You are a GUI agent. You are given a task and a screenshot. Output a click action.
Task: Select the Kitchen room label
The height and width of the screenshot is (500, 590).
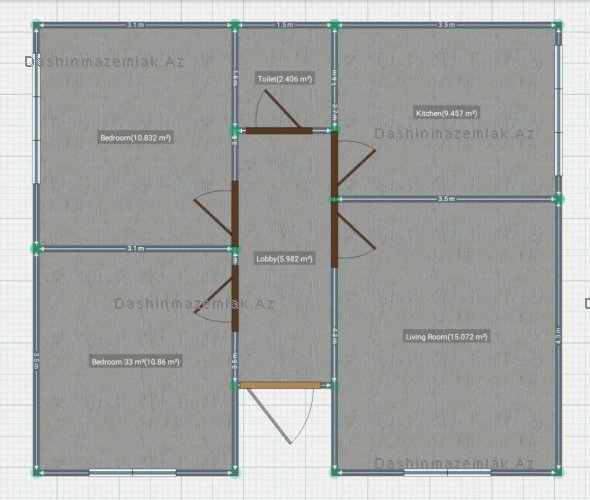446,113
